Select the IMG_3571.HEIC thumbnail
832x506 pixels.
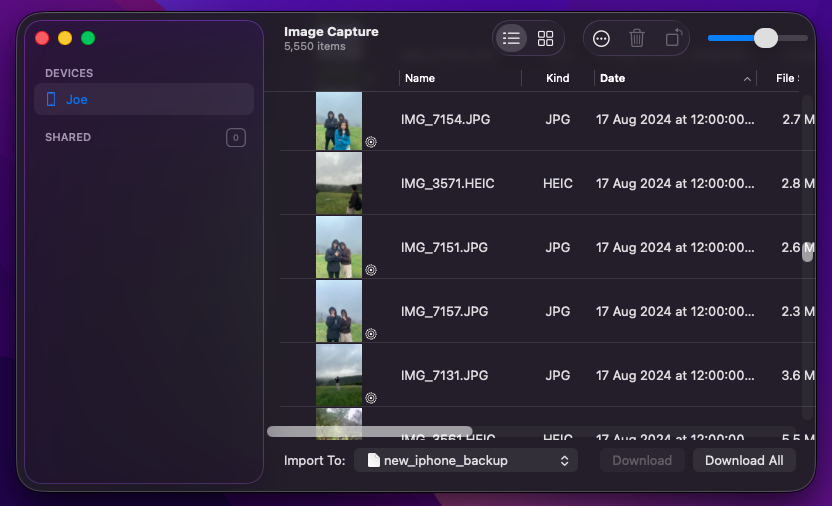pyautogui.click(x=339, y=184)
